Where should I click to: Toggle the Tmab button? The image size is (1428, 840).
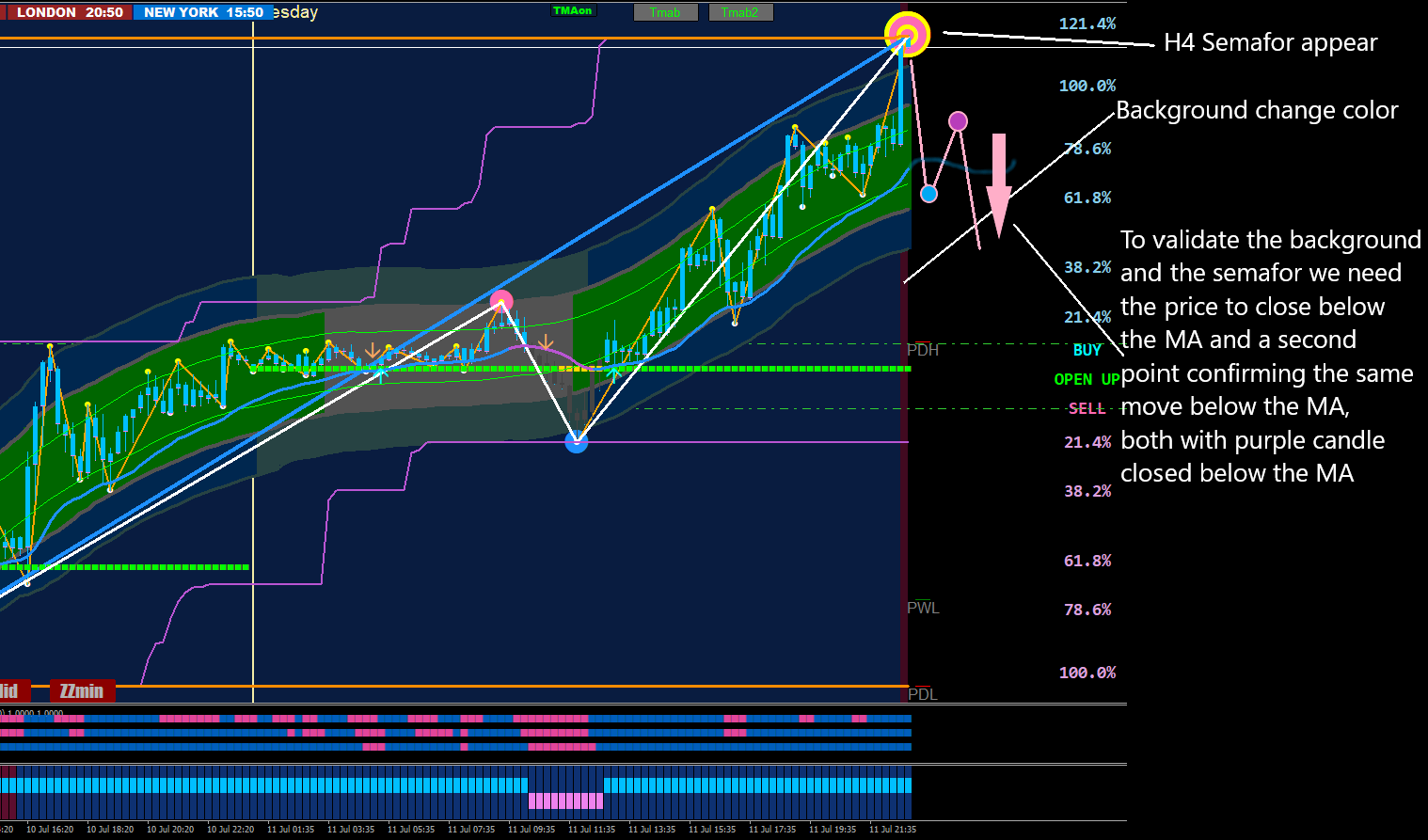(x=665, y=12)
